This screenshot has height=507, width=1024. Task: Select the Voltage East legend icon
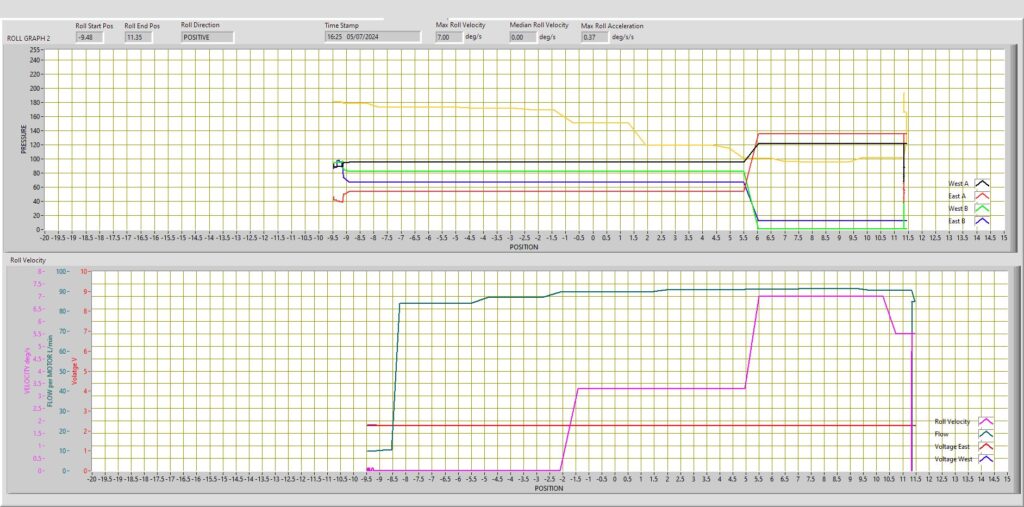986,446
